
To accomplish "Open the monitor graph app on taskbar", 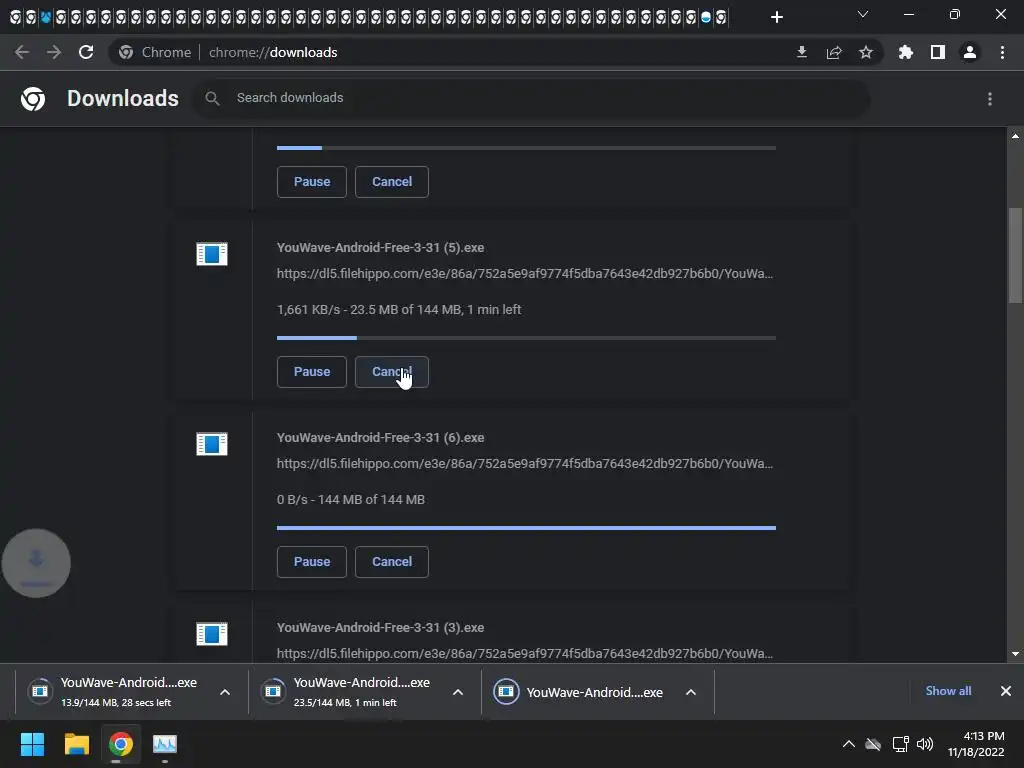I will [x=165, y=744].
